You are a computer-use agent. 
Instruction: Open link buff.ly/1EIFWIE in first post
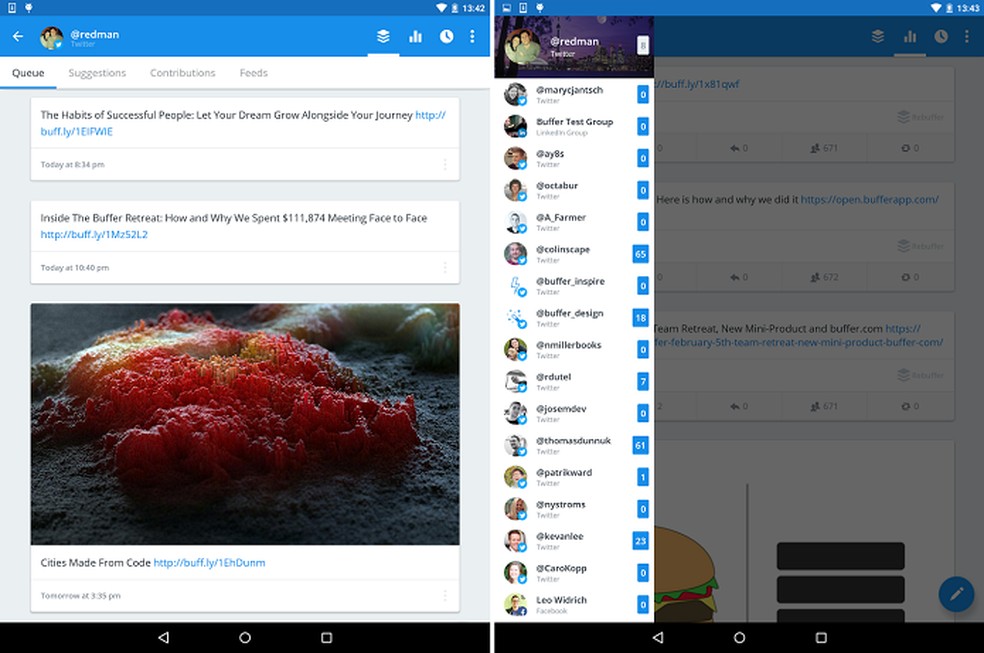click(x=77, y=132)
